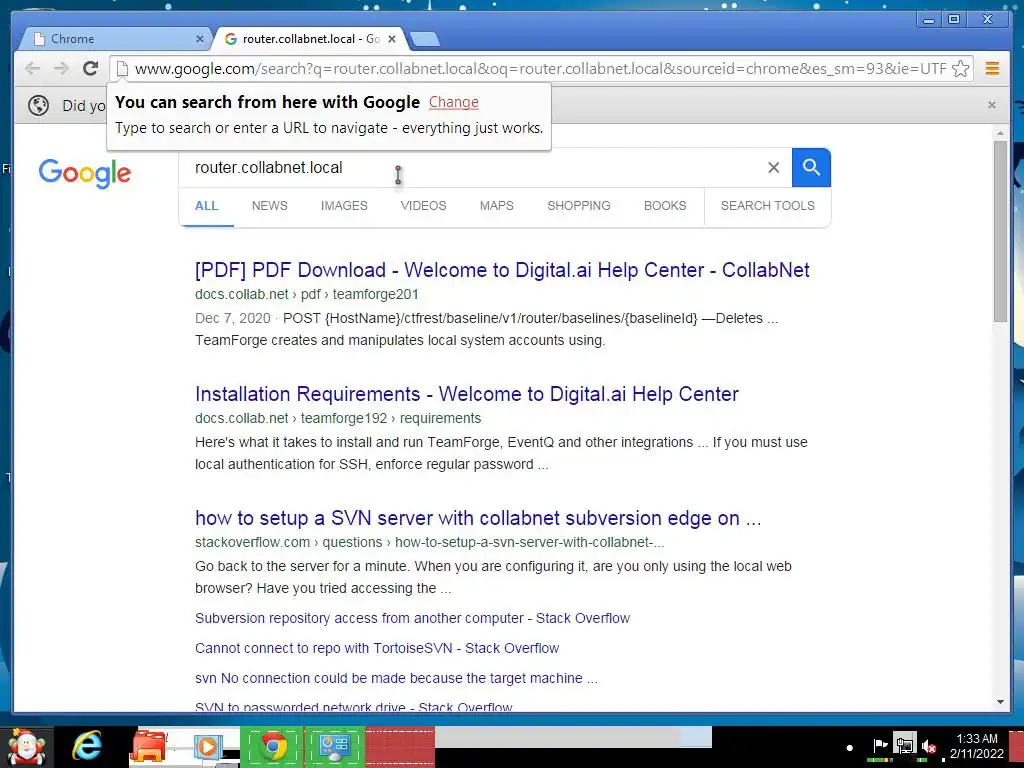
Task: Switch to the first tab titled Chrome
Action: [x=114, y=39]
